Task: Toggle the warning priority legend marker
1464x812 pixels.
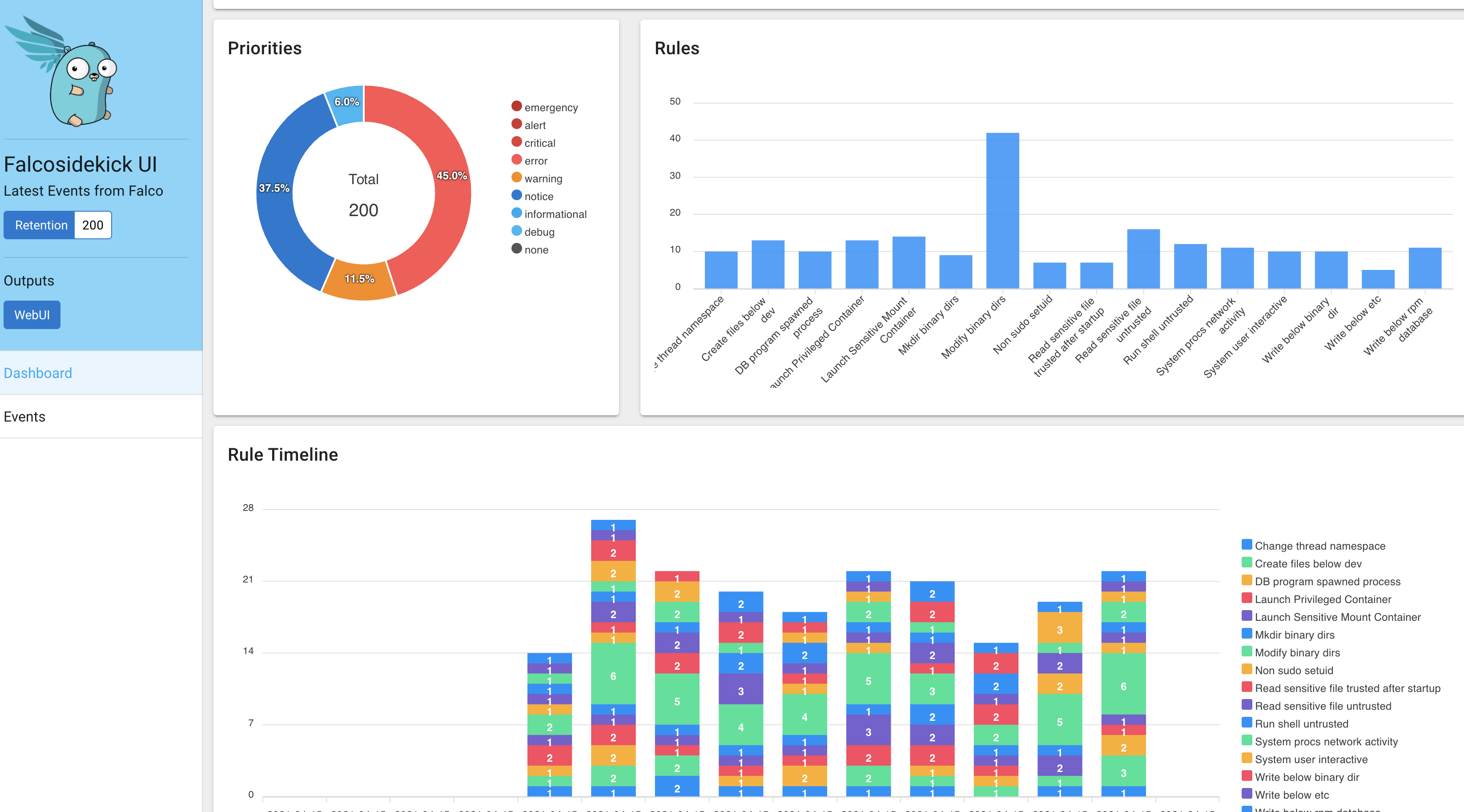Action: click(x=516, y=177)
